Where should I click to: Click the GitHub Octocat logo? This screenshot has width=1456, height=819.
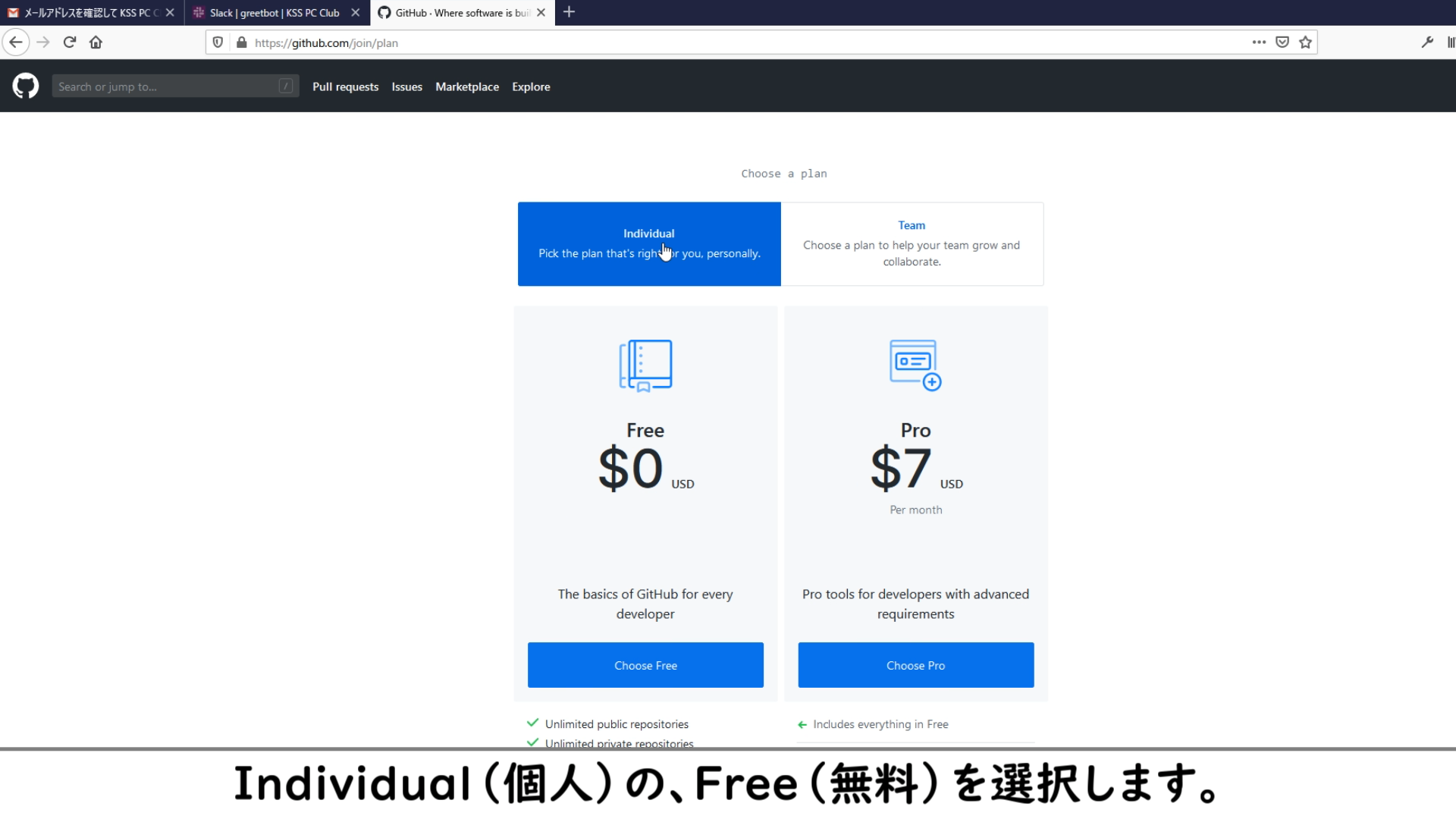pyautogui.click(x=25, y=86)
